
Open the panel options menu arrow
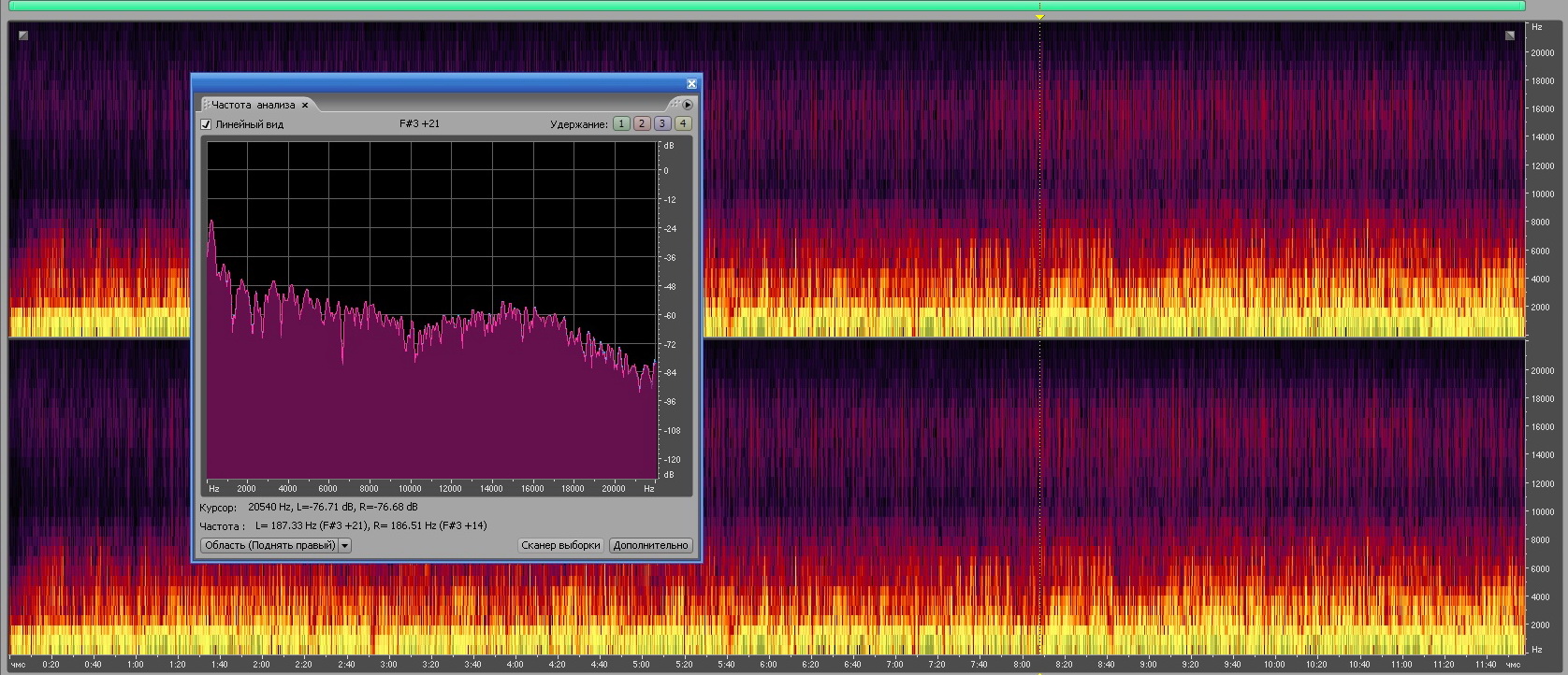688,105
